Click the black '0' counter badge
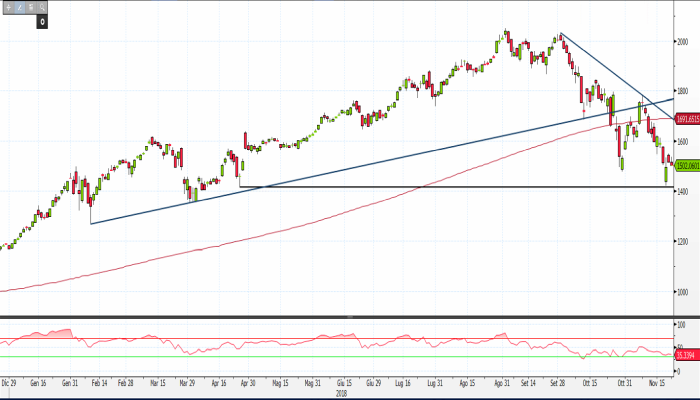This screenshot has height=400, width=700. [42, 20]
